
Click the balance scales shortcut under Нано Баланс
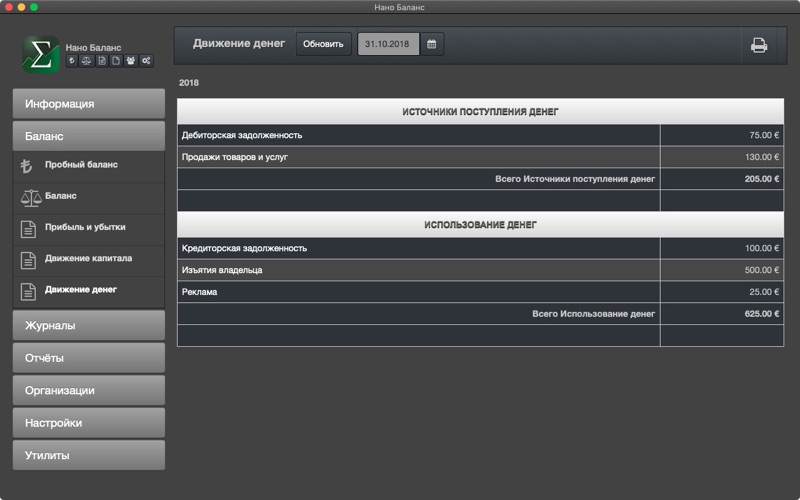pyautogui.click(x=86, y=61)
